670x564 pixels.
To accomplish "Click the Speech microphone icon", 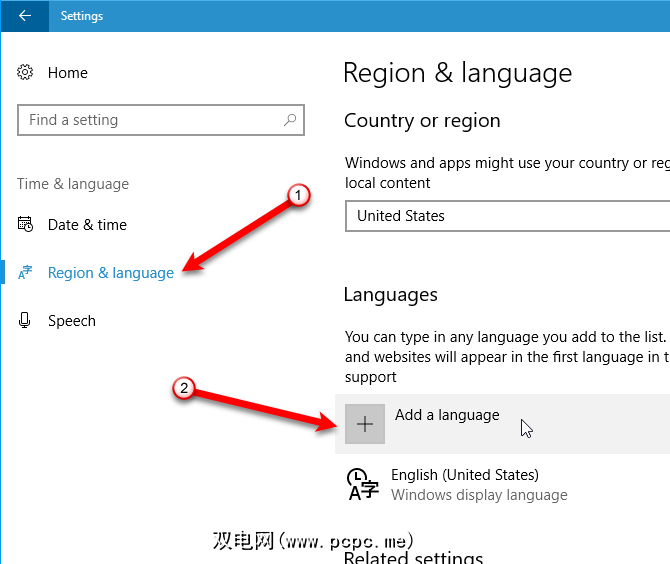I will coord(24,320).
